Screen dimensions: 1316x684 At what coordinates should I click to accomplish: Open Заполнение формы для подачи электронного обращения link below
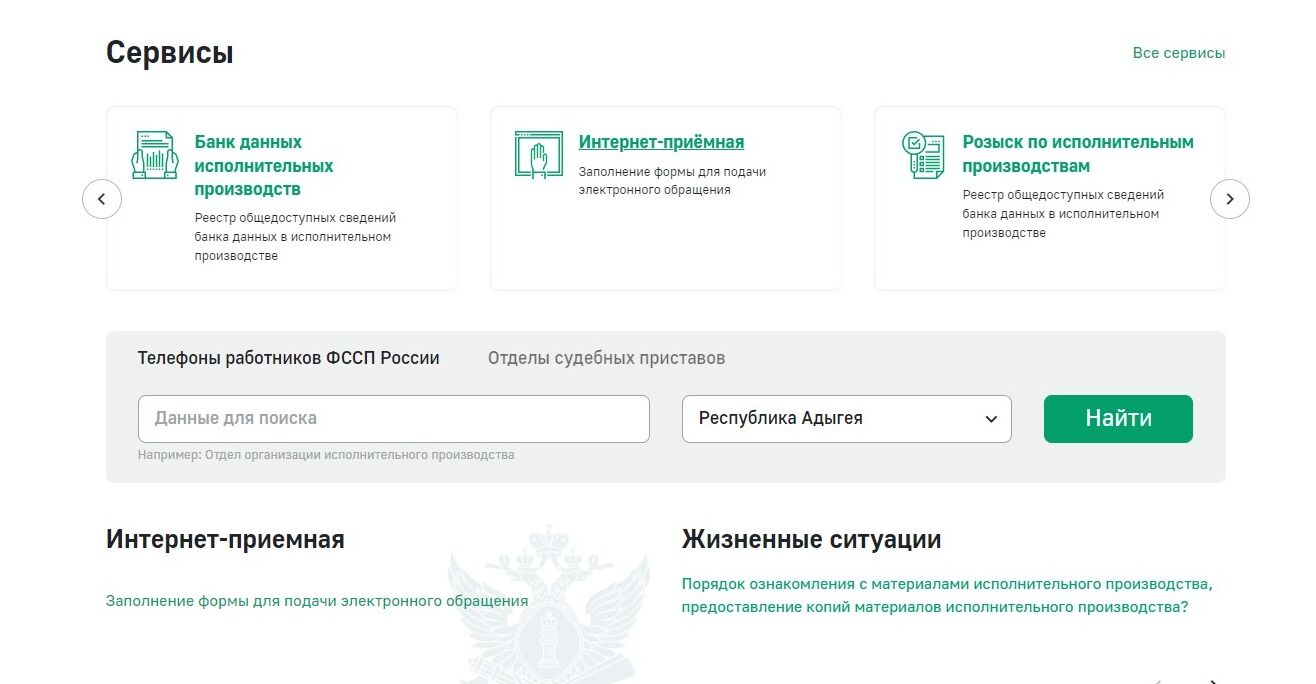tap(317, 601)
